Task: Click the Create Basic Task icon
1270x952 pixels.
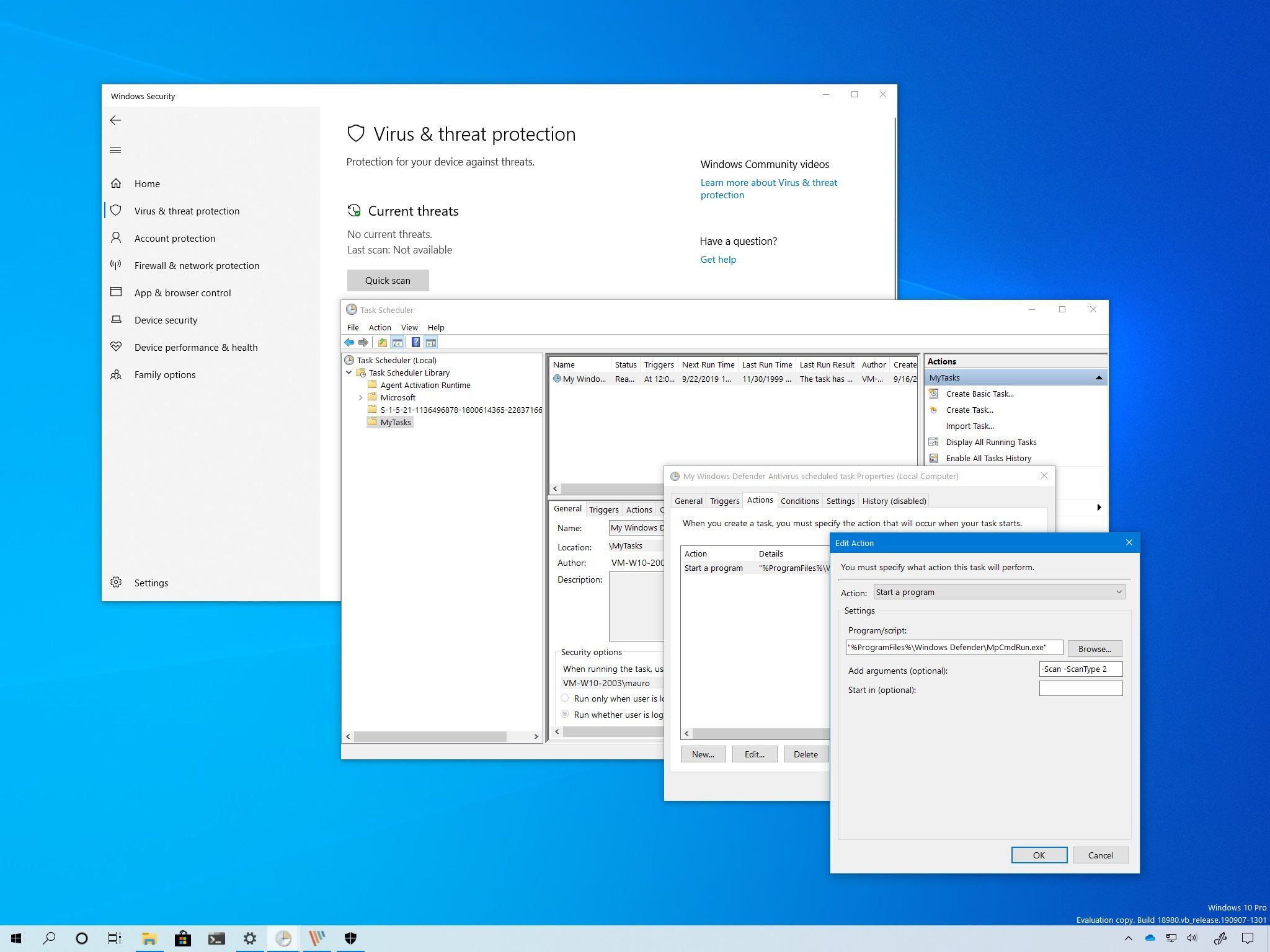Action: [933, 394]
